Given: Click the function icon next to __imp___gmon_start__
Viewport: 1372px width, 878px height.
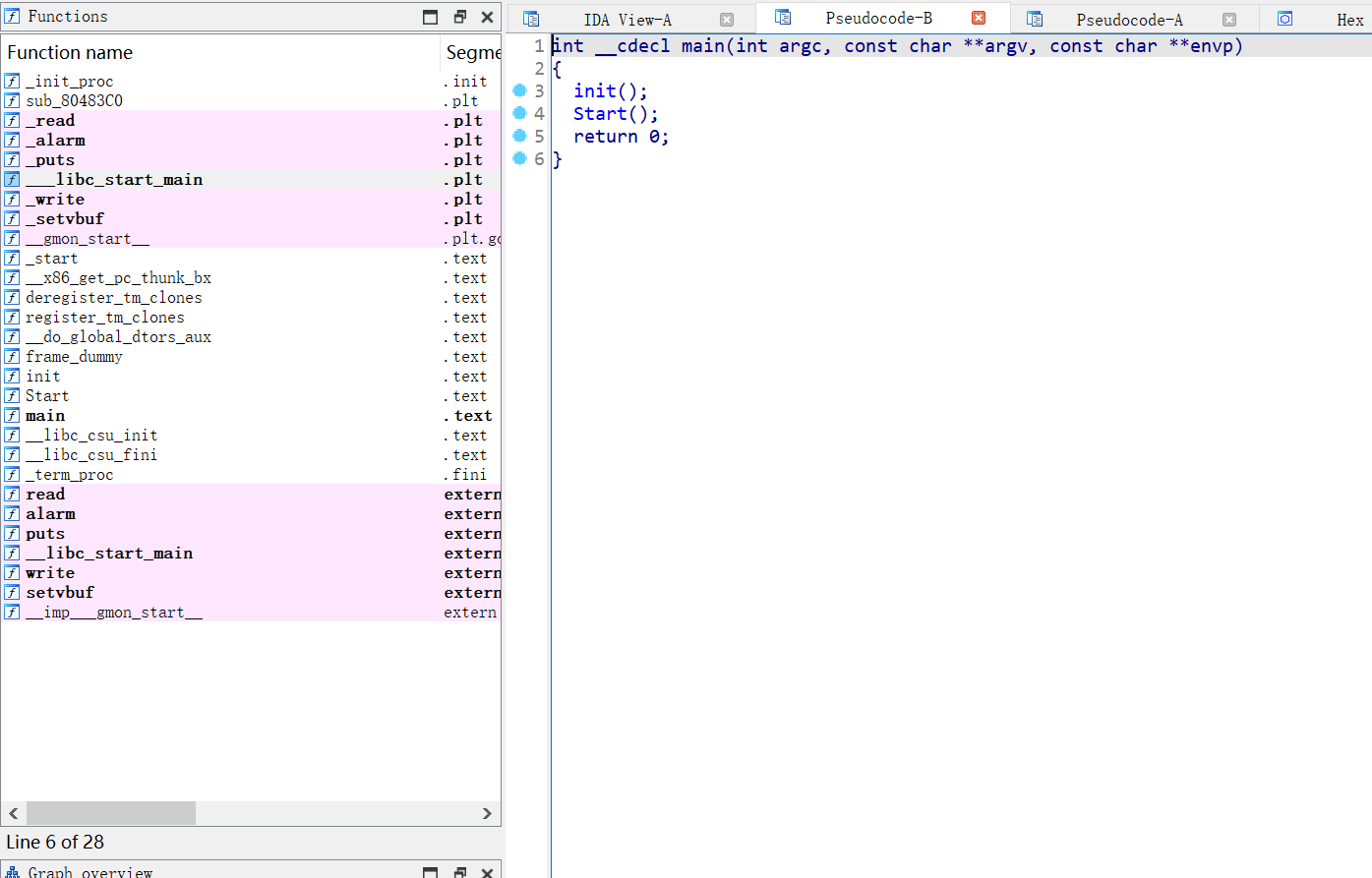Looking at the screenshot, I should (x=12, y=613).
